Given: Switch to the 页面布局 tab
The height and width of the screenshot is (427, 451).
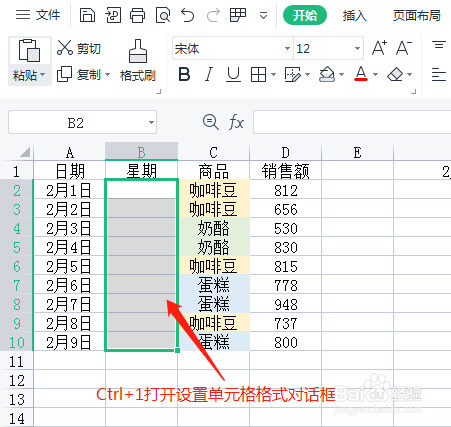Looking at the screenshot, I should [x=417, y=16].
